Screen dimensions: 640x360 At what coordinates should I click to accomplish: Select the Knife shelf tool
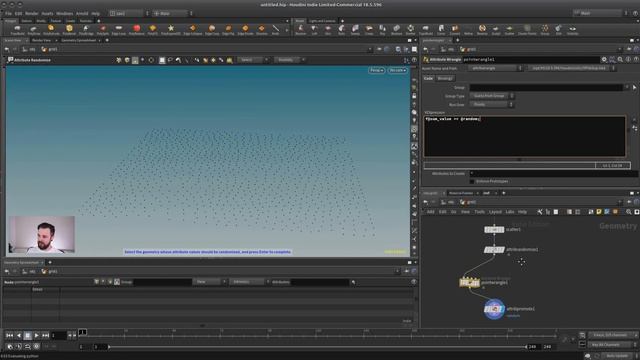coord(276,29)
